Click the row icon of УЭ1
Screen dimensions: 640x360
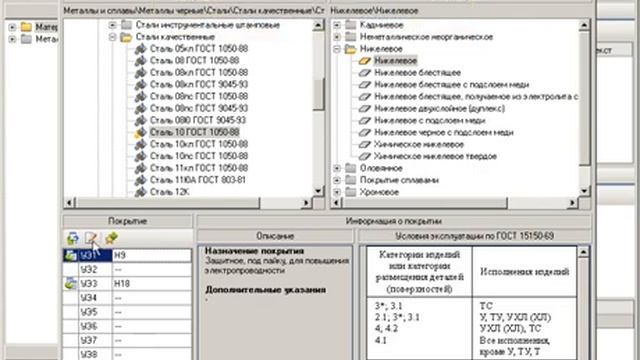tap(71, 256)
